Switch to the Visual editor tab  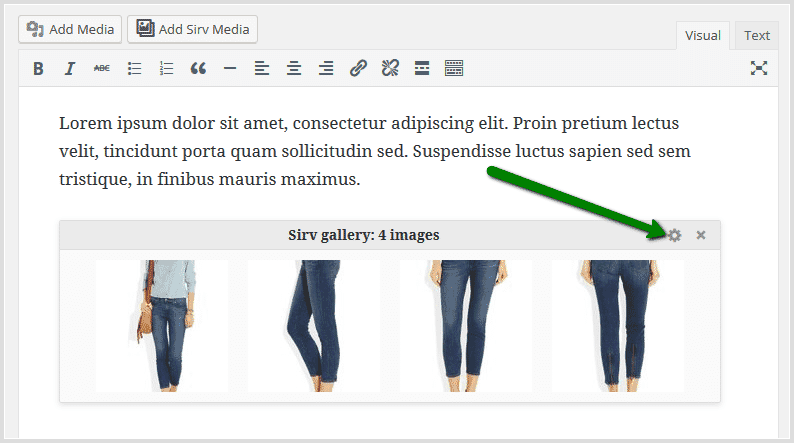click(702, 35)
